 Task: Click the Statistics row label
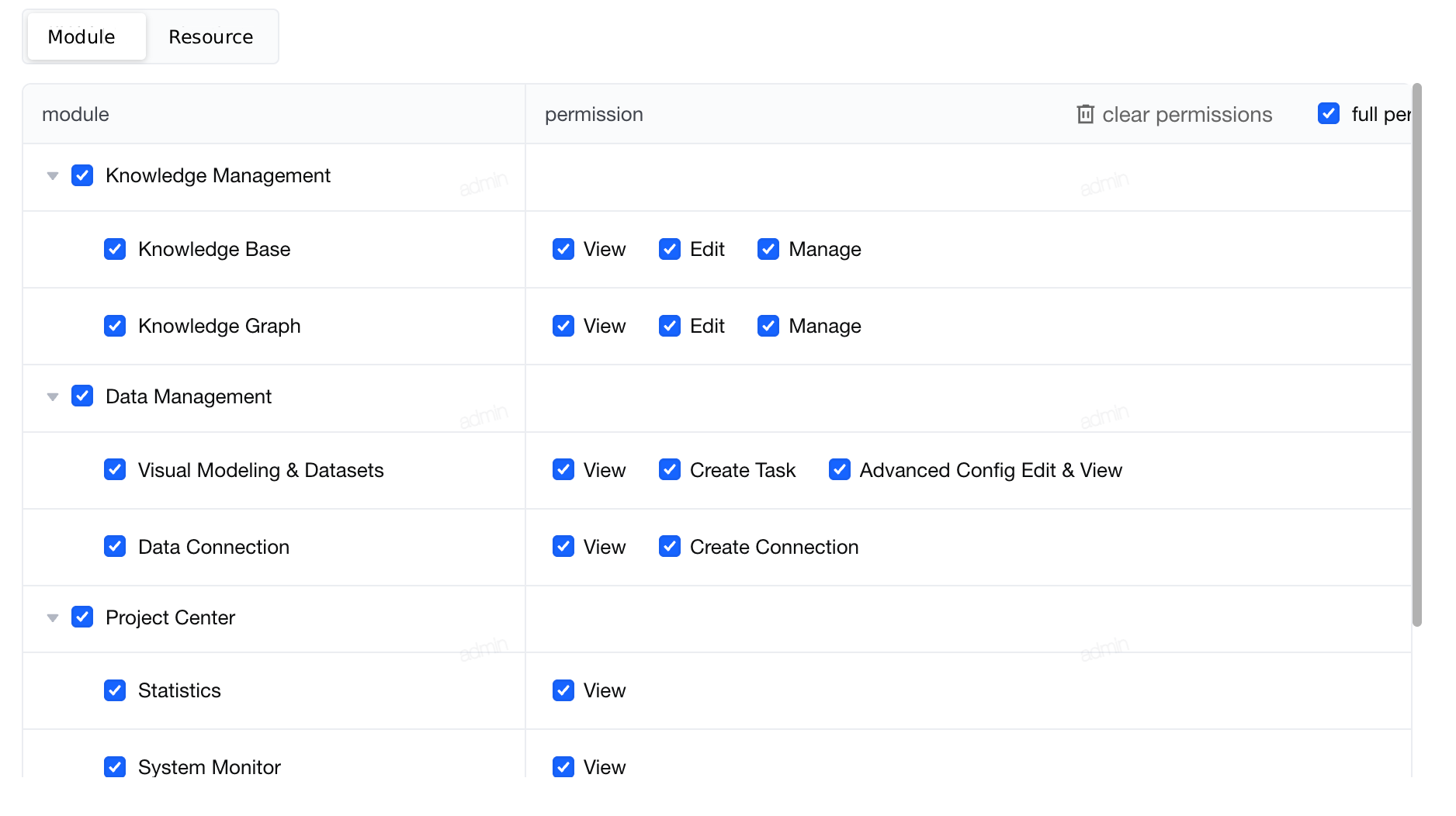point(179,690)
